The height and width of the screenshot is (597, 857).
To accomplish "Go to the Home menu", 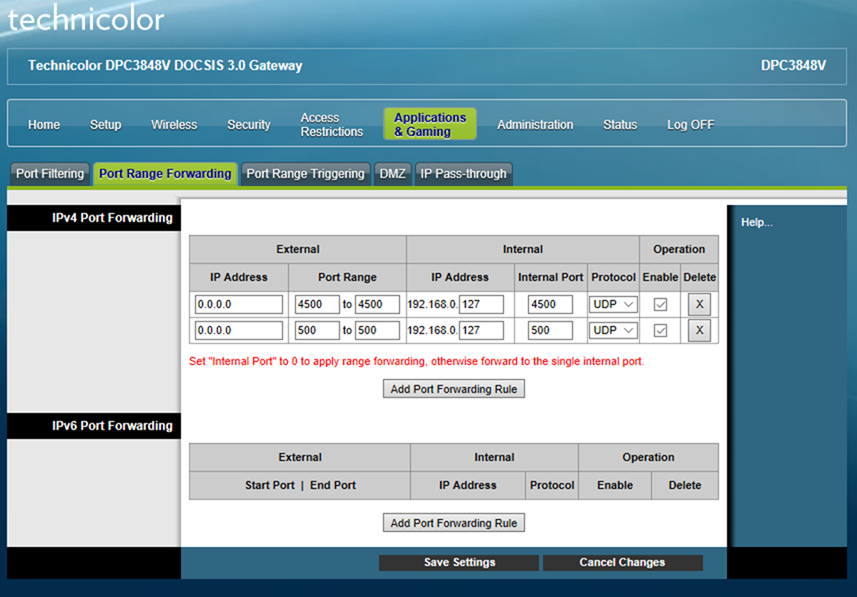I will point(44,125).
